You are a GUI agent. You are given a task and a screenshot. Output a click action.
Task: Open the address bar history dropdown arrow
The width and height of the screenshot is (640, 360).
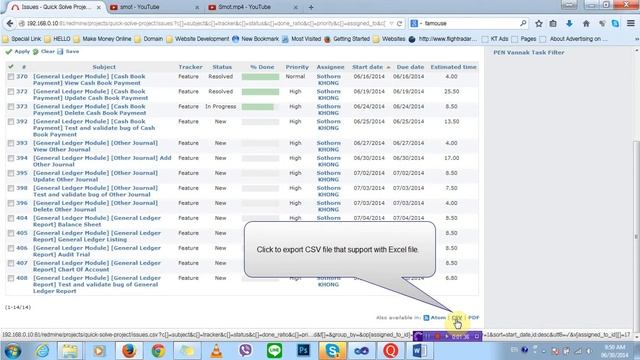(x=391, y=24)
